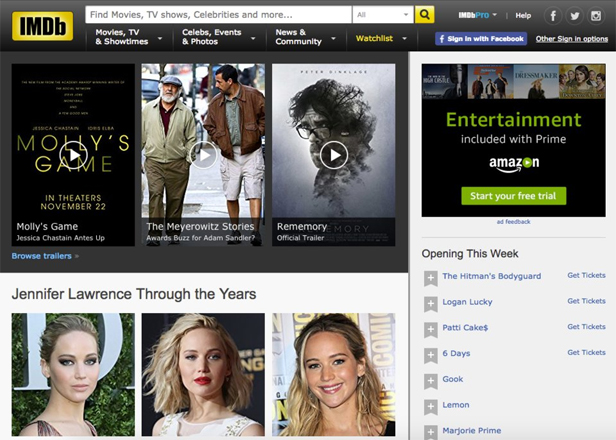Open Jennifer Lawrence photo with red lipstick

(203, 374)
